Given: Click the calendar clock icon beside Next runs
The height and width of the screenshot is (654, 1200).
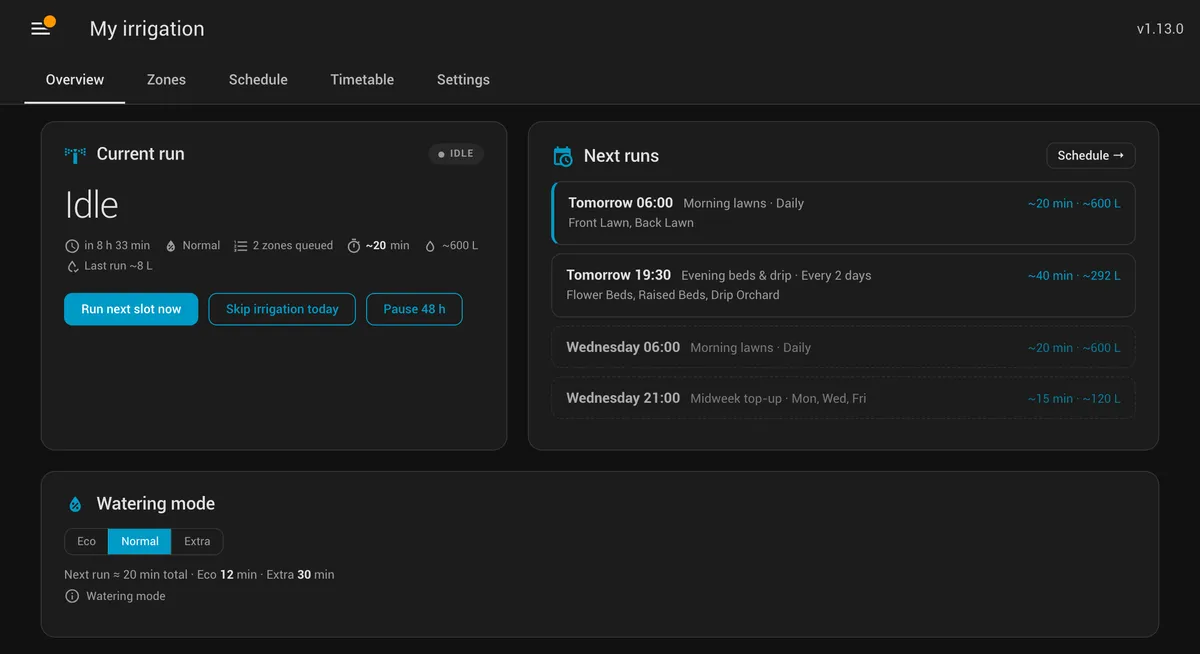Looking at the screenshot, I should (563, 156).
